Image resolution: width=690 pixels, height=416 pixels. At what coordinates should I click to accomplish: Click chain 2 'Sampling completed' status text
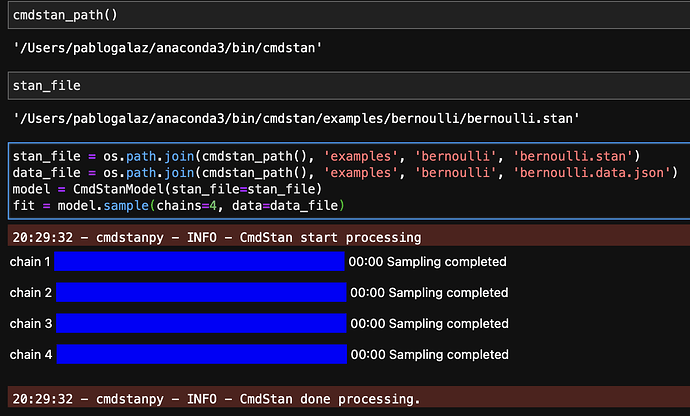[x=448, y=293]
